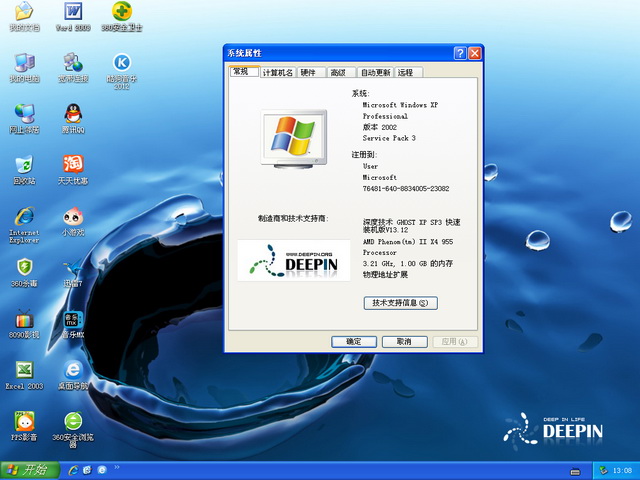This screenshot has width=640, height=480.
Task: Click the Windows XP monitor logo image
Action: 294,139
